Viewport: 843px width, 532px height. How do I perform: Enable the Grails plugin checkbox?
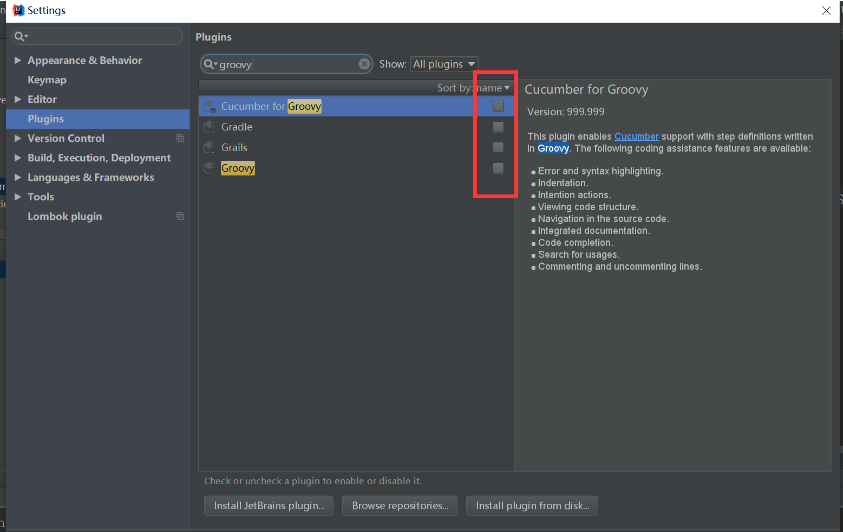[498, 147]
